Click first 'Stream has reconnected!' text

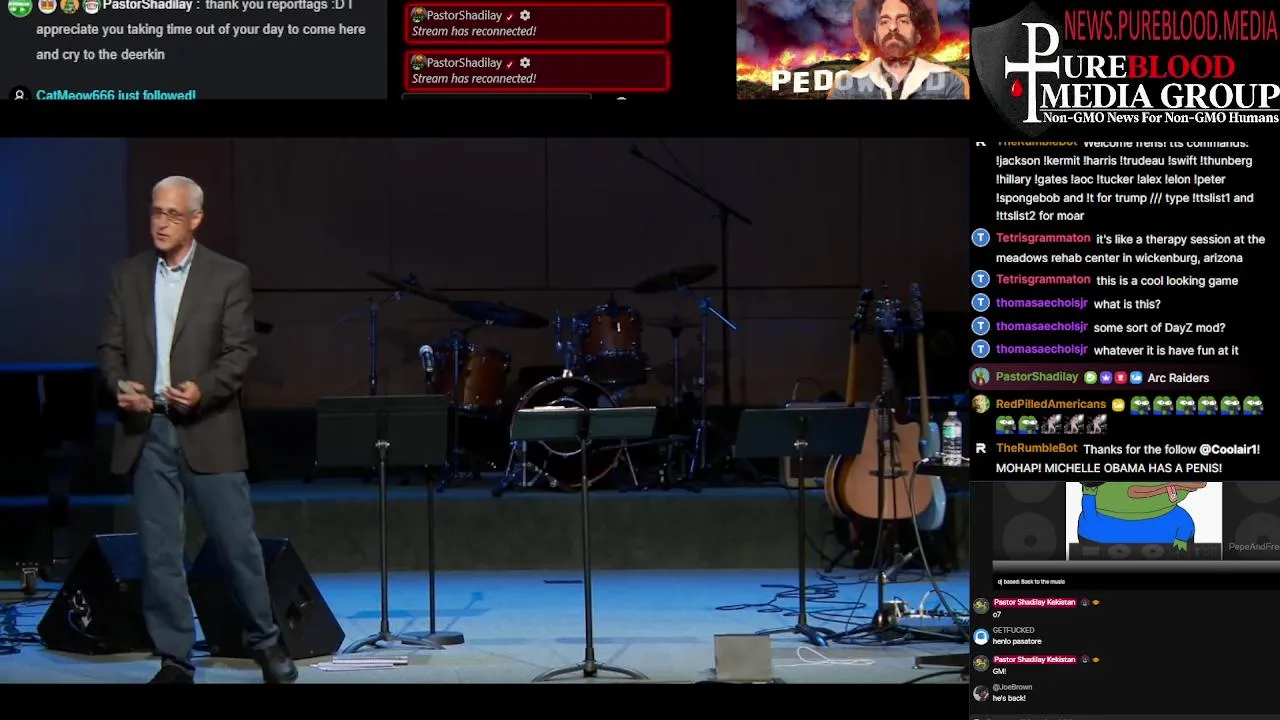click(474, 31)
